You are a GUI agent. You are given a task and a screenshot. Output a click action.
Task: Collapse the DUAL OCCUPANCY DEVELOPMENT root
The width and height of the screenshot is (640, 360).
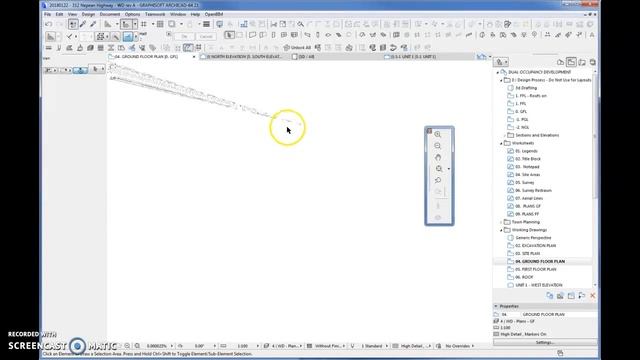click(x=498, y=72)
